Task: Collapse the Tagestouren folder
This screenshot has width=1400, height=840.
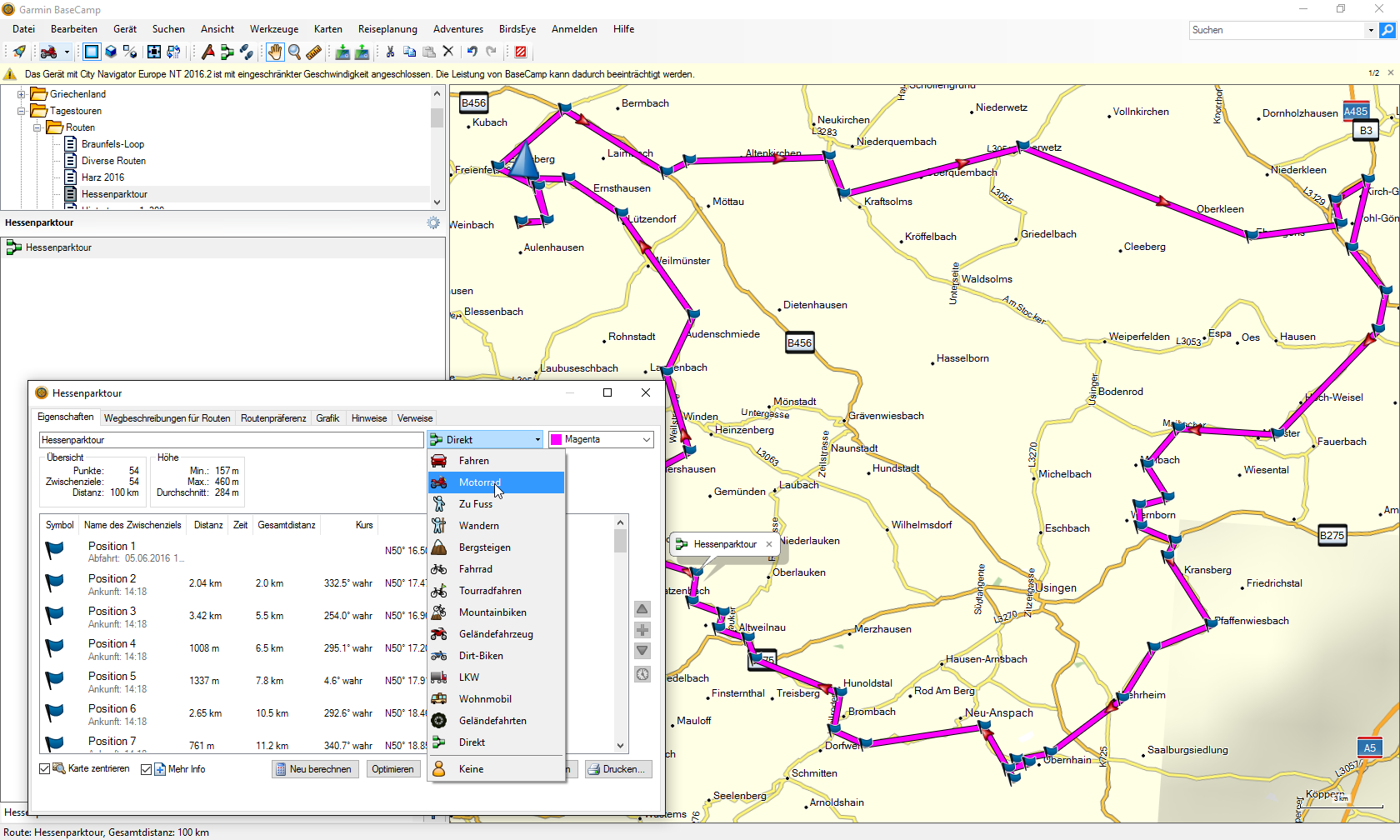Action: click(22, 111)
